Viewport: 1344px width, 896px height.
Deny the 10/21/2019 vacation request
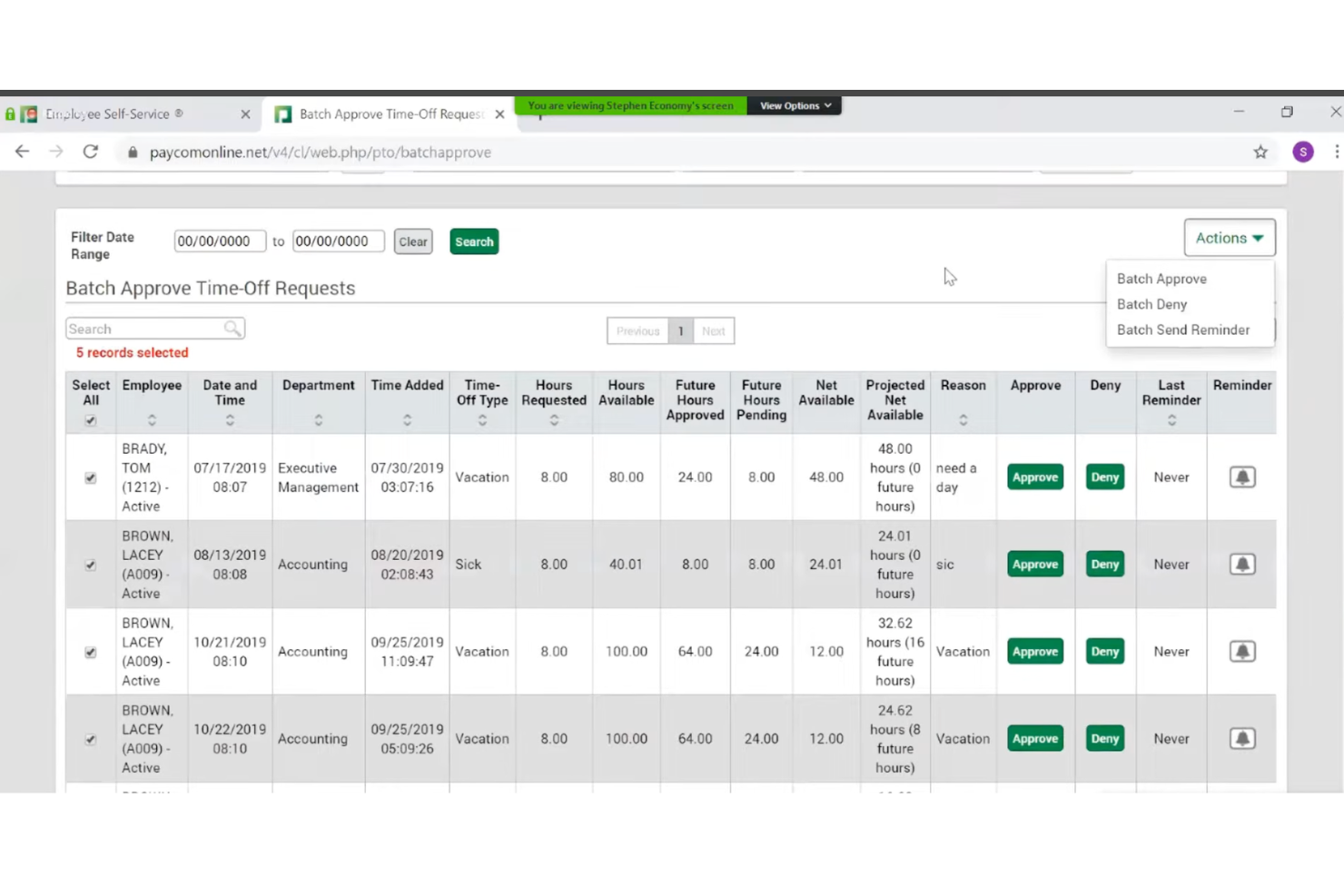click(1105, 651)
